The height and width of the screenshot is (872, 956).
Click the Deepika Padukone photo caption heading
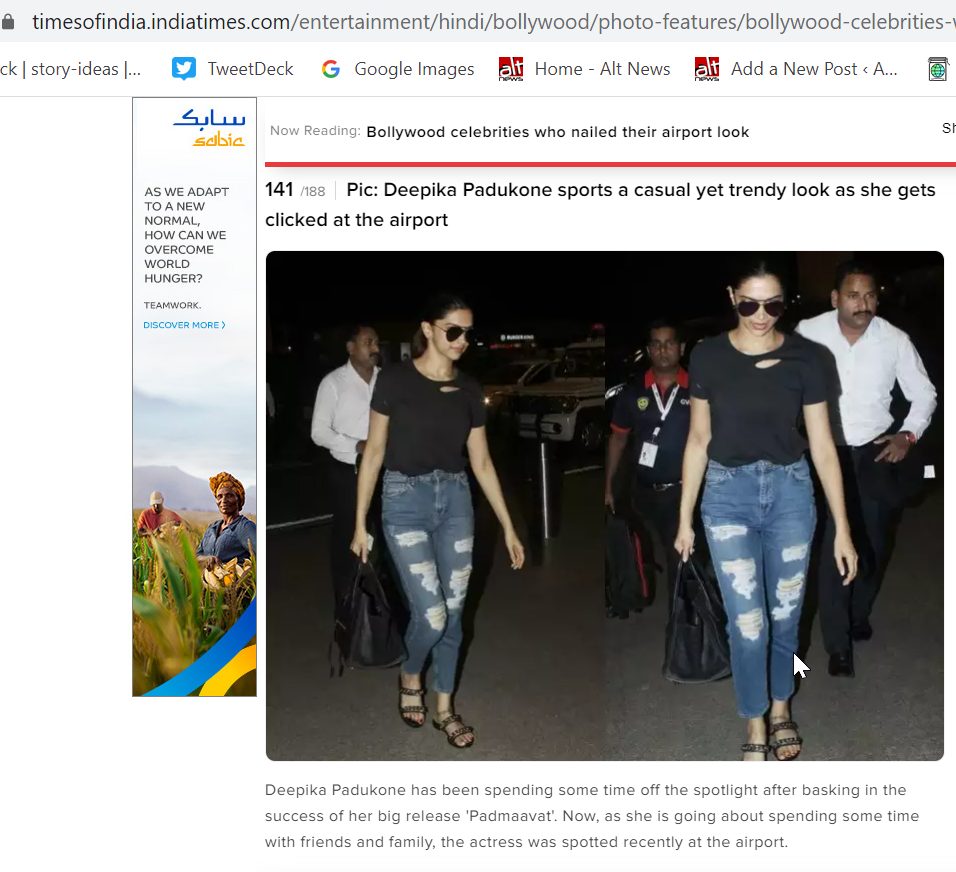pyautogui.click(x=600, y=204)
